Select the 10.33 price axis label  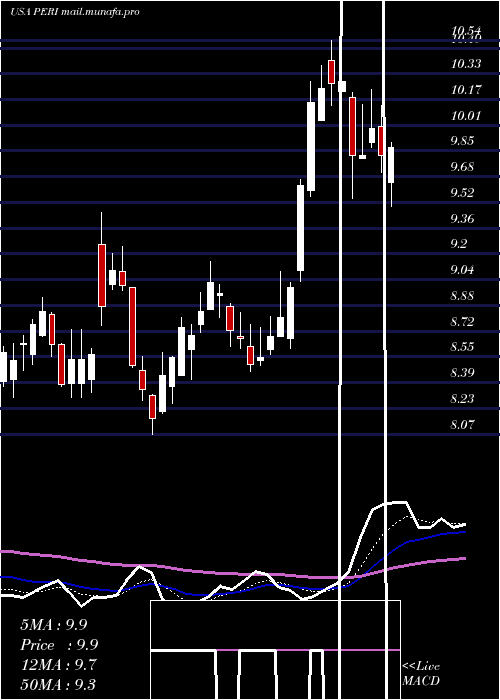[x=466, y=64]
